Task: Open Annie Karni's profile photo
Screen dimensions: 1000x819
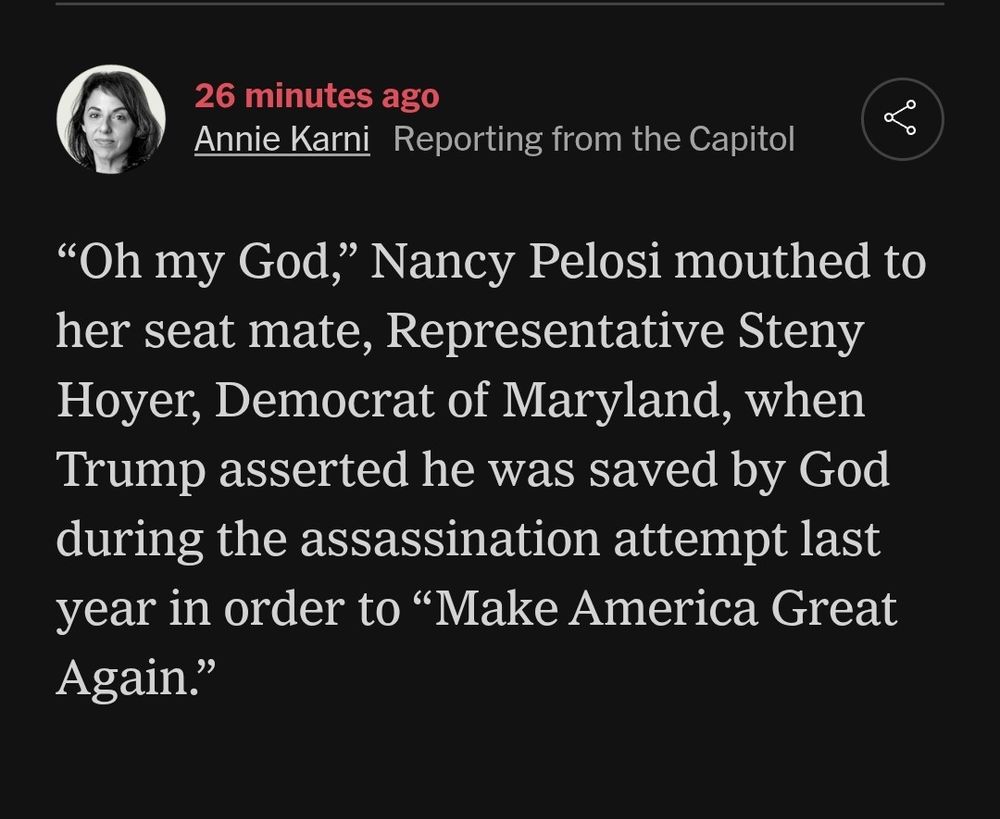Action: tap(110, 119)
